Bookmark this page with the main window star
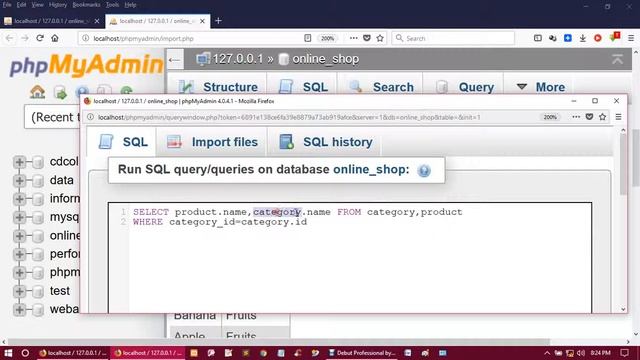640x360 pixels. point(380,38)
